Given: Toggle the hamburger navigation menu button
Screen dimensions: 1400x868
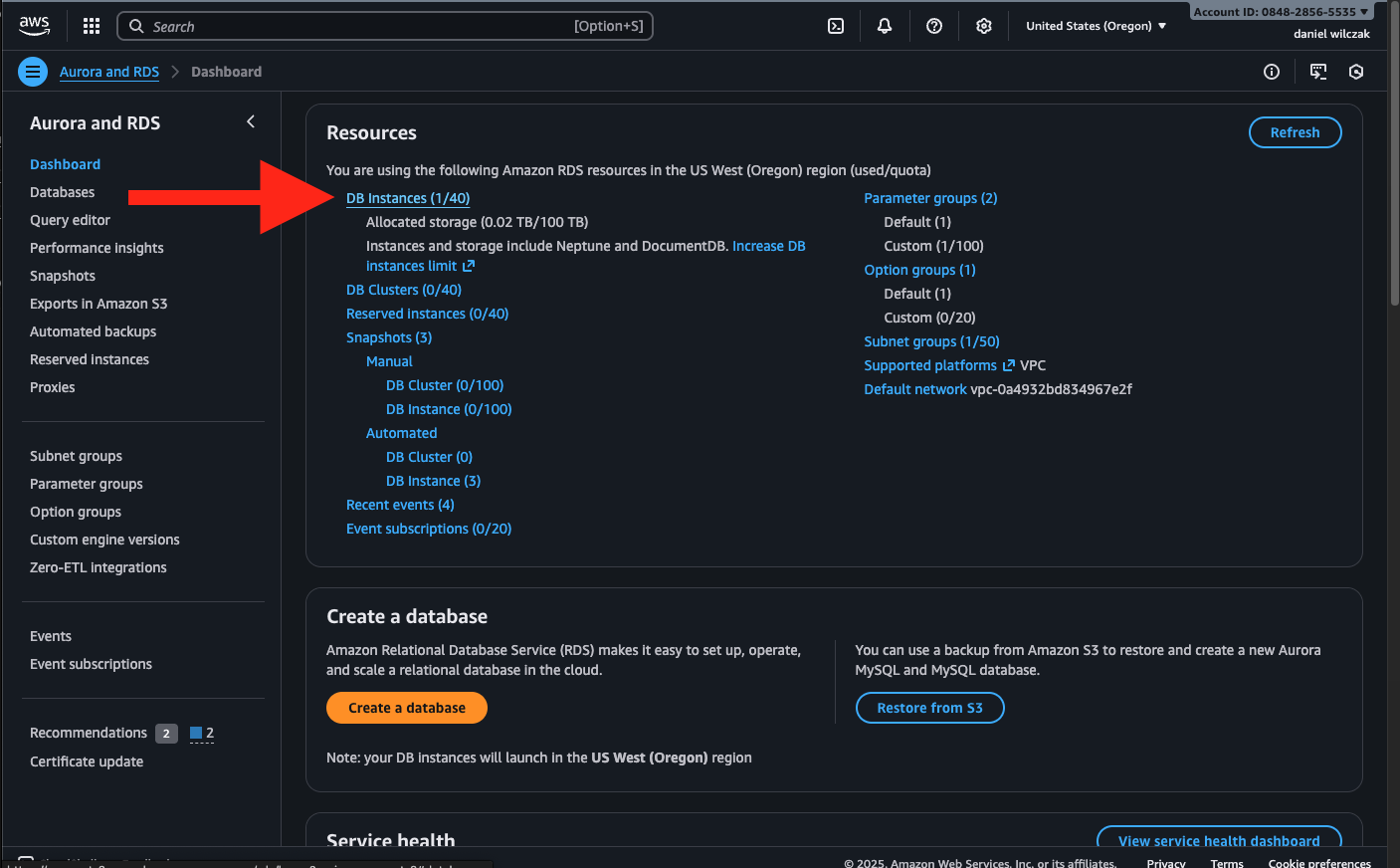Looking at the screenshot, I should point(33,72).
